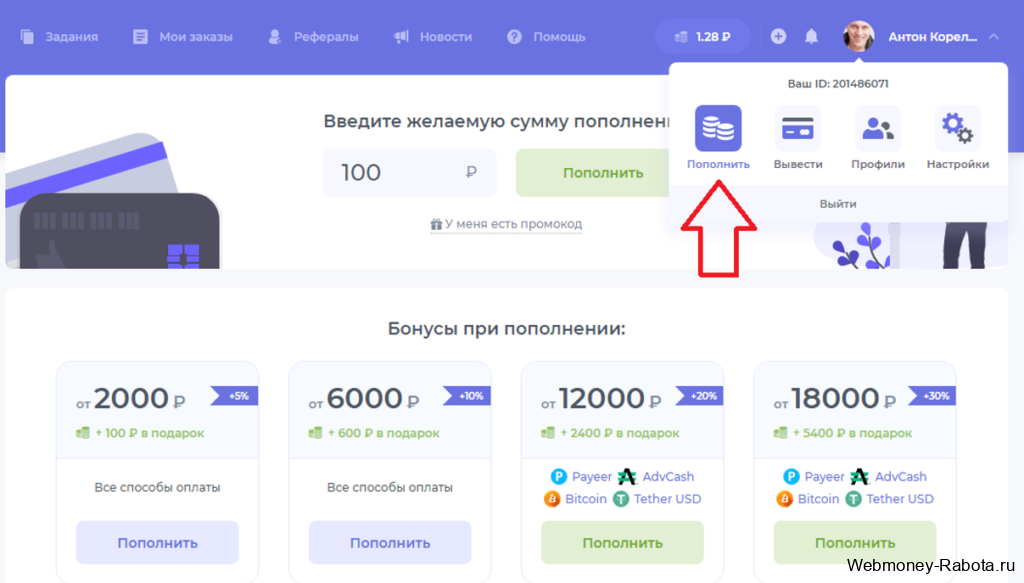Click + 100 ₽ в подарок text

click(x=150, y=433)
